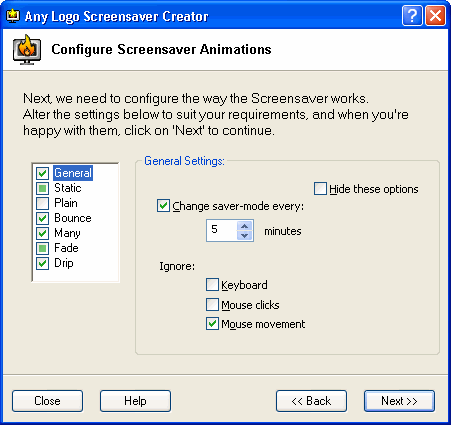The image size is (451, 425).
Task: Click the app icon in title bar
Action: pos(13,16)
